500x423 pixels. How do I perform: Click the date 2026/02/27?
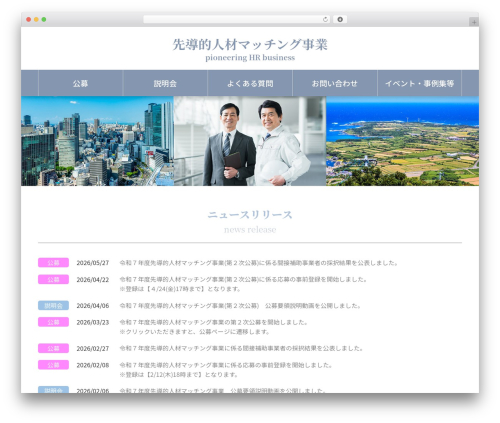point(93,349)
